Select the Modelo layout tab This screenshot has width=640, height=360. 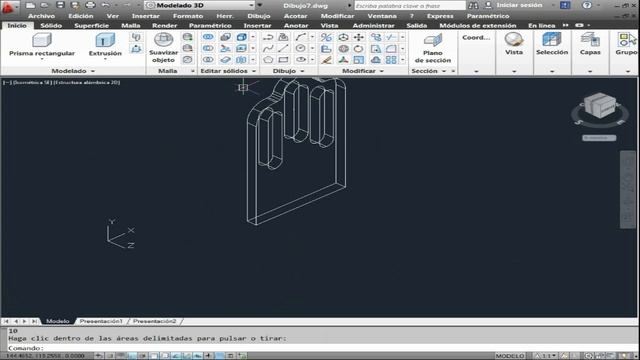coord(57,321)
